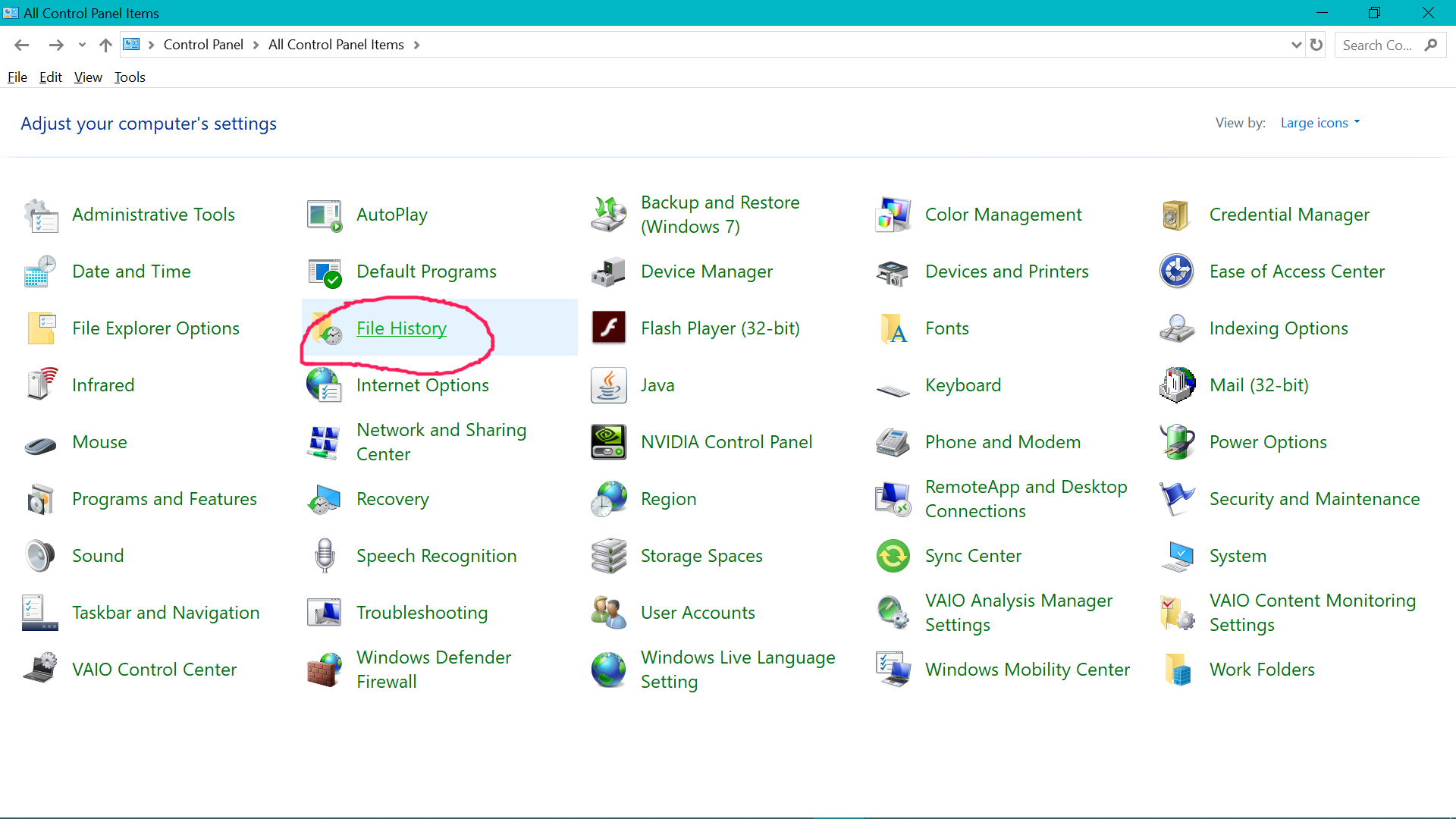The width and height of the screenshot is (1456, 819).
Task: Click the Device Manager icon
Action: point(609,271)
